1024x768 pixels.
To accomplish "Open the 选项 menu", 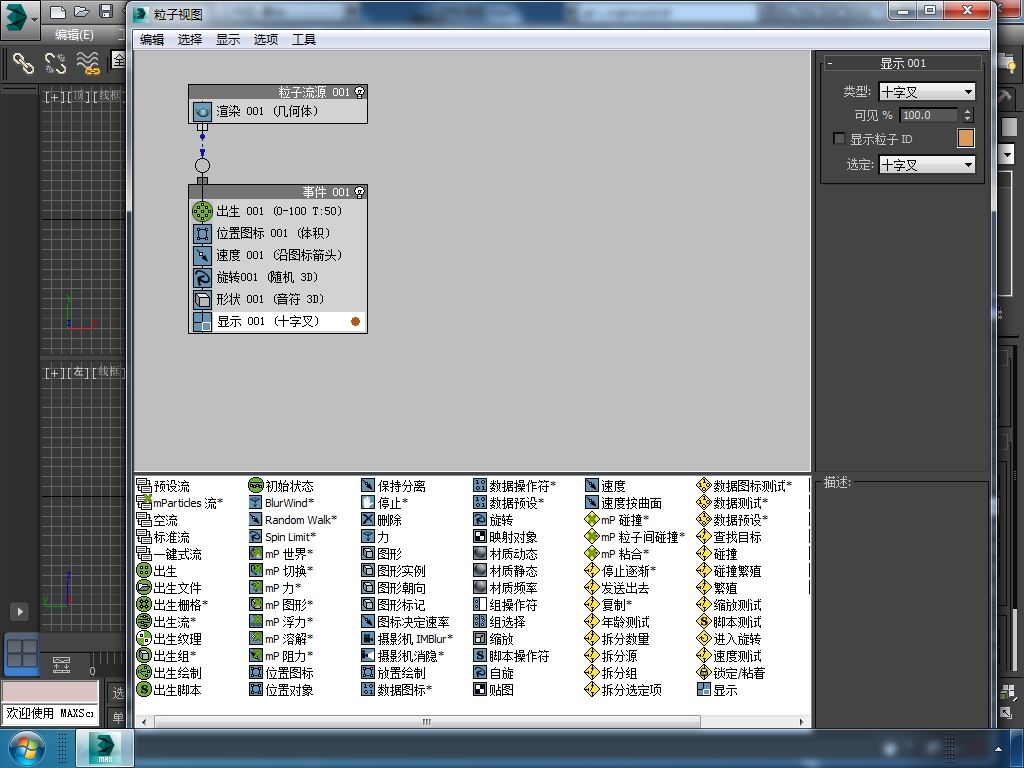I will tap(266, 40).
